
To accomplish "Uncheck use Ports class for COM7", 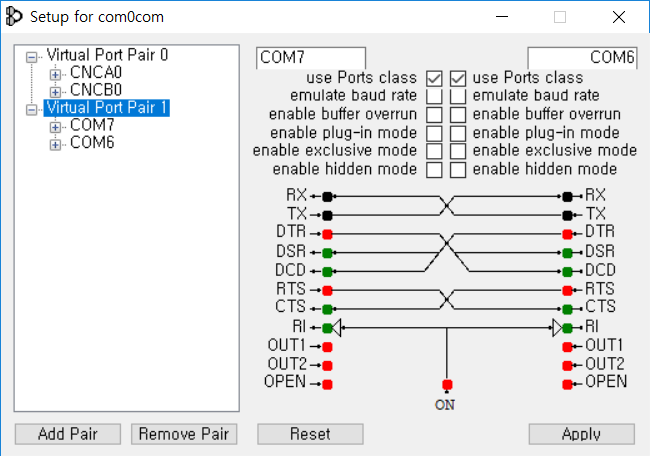I will pyautogui.click(x=434, y=78).
